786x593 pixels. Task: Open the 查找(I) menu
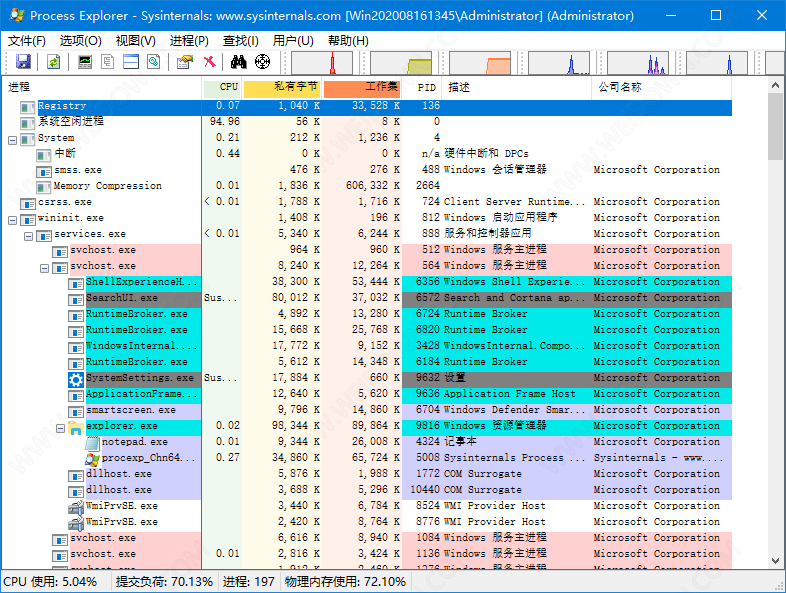point(241,41)
